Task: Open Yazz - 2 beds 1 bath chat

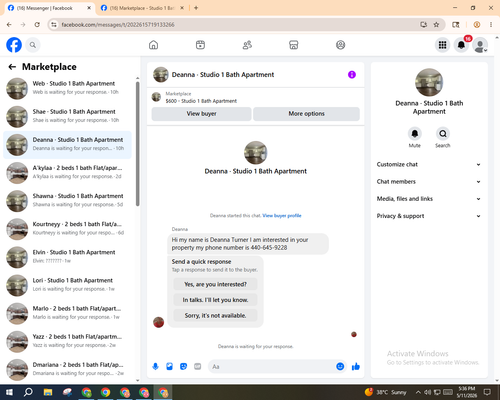Action: (68, 342)
